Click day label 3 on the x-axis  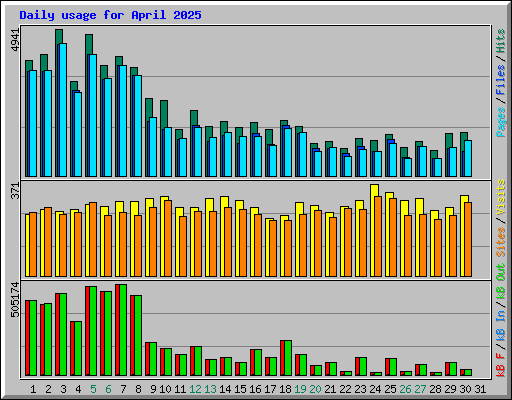[x=63, y=389]
